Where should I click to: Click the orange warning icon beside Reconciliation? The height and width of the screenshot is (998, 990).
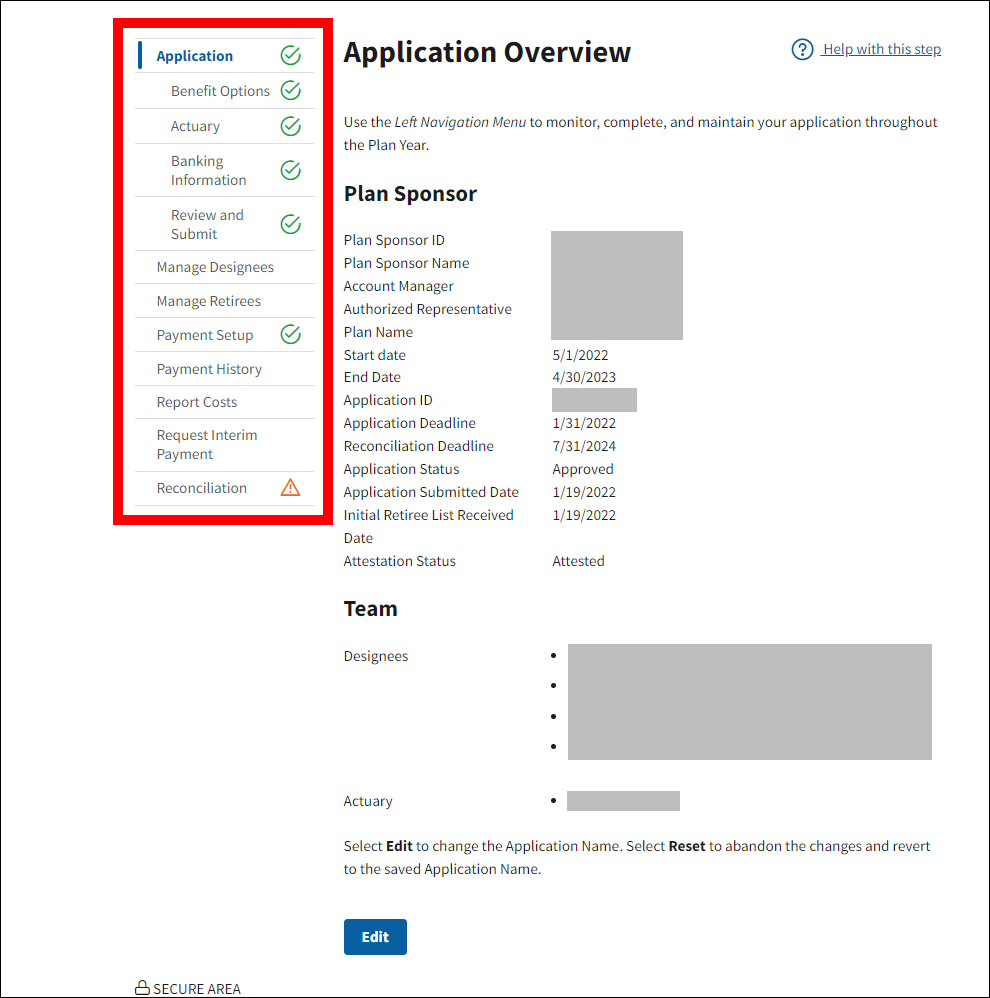290,488
